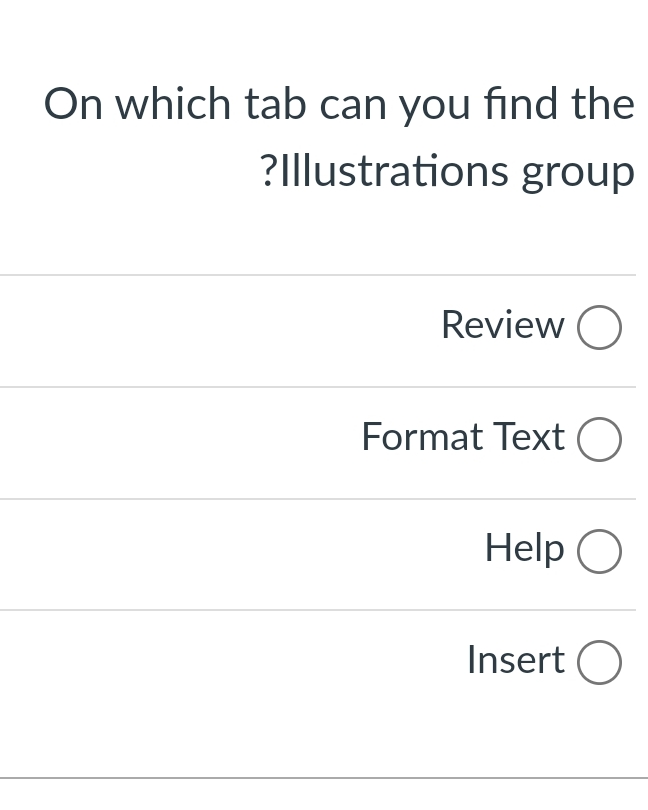
Task: Click the Insert answer label text
Action: coord(516,659)
